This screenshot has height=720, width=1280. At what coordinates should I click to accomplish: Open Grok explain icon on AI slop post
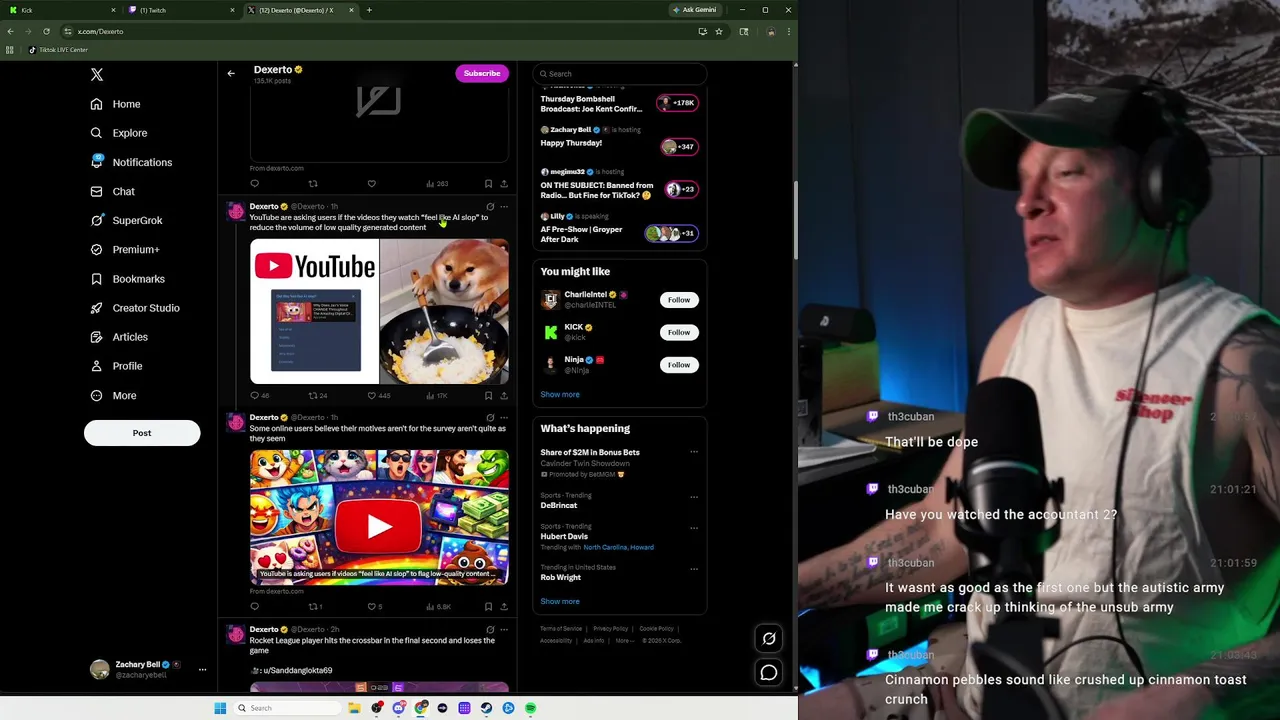click(x=490, y=207)
